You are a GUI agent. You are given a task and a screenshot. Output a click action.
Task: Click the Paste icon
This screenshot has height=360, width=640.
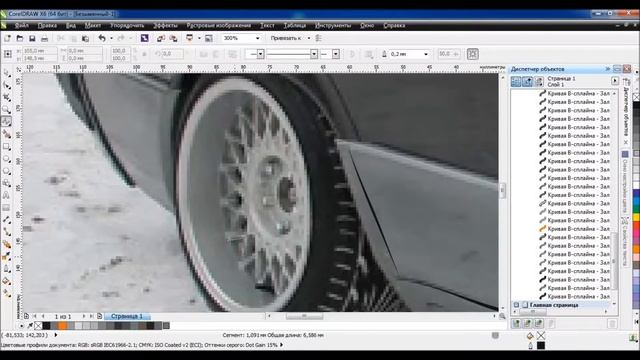[85, 38]
